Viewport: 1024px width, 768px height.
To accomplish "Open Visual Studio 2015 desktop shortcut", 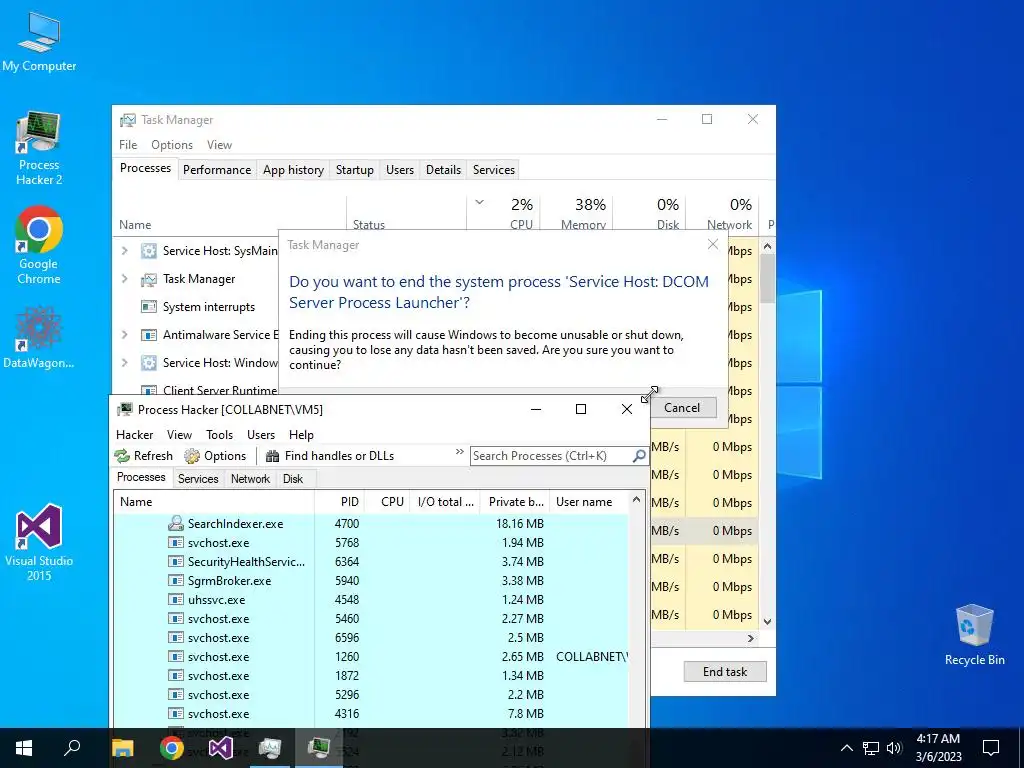I will [39, 542].
